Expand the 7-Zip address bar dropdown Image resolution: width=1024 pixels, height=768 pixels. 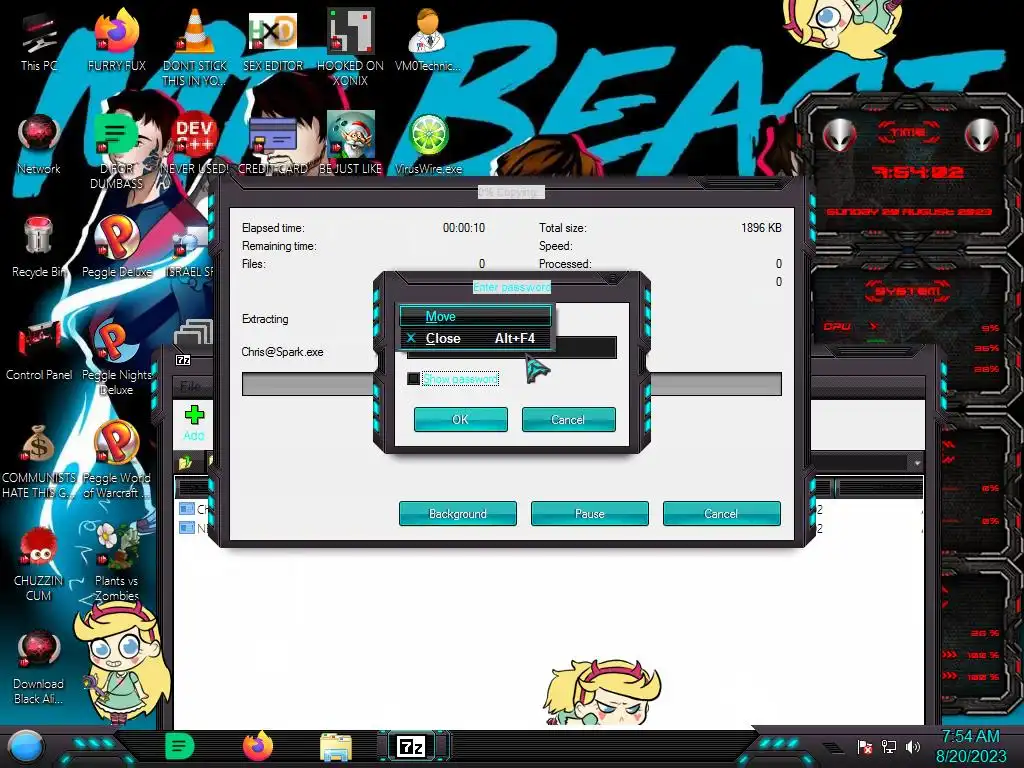917,463
